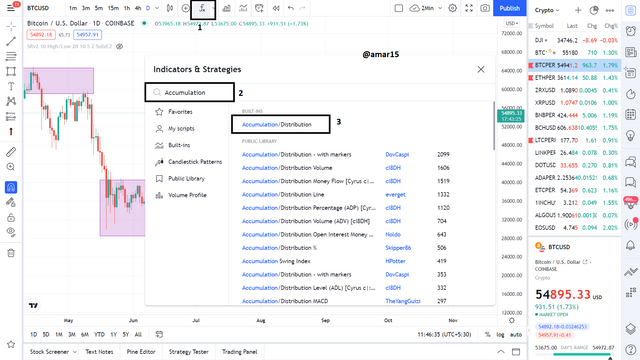Open the Candlestick Patterns category
Viewport: 640px width, 360px height.
[x=195, y=162]
